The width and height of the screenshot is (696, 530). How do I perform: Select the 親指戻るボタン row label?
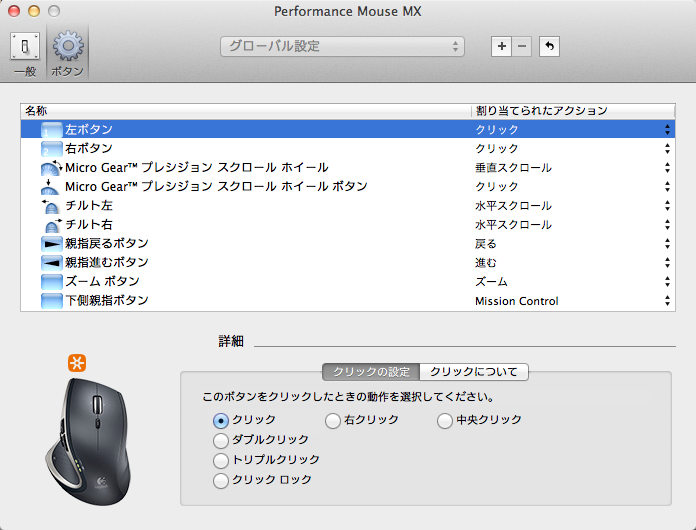click(x=107, y=244)
